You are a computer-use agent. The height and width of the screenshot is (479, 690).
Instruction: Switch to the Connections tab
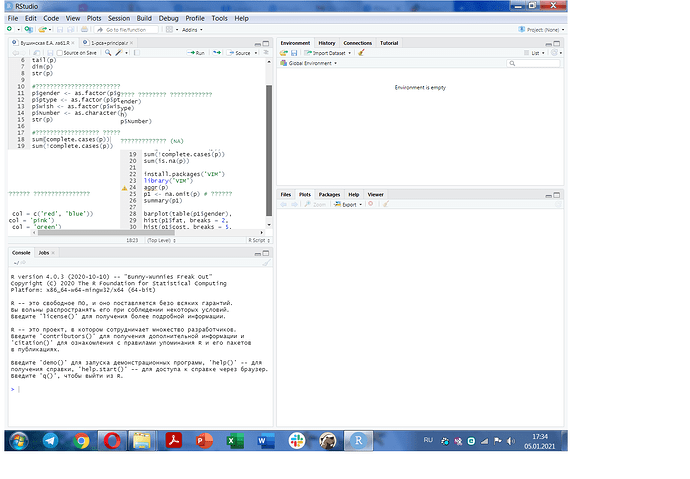click(x=357, y=43)
